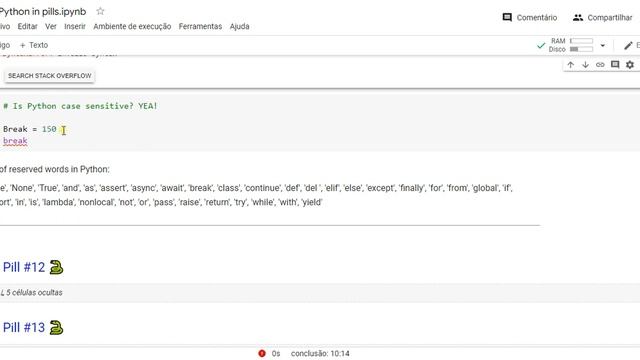Move cell up with arrow icon
The height and width of the screenshot is (360, 640).
pos(571,64)
